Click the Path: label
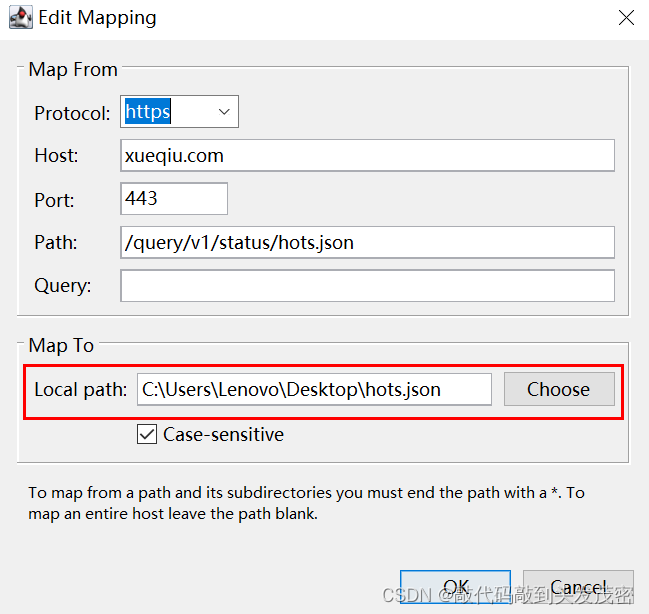The width and height of the screenshot is (649, 614). [x=56, y=242]
